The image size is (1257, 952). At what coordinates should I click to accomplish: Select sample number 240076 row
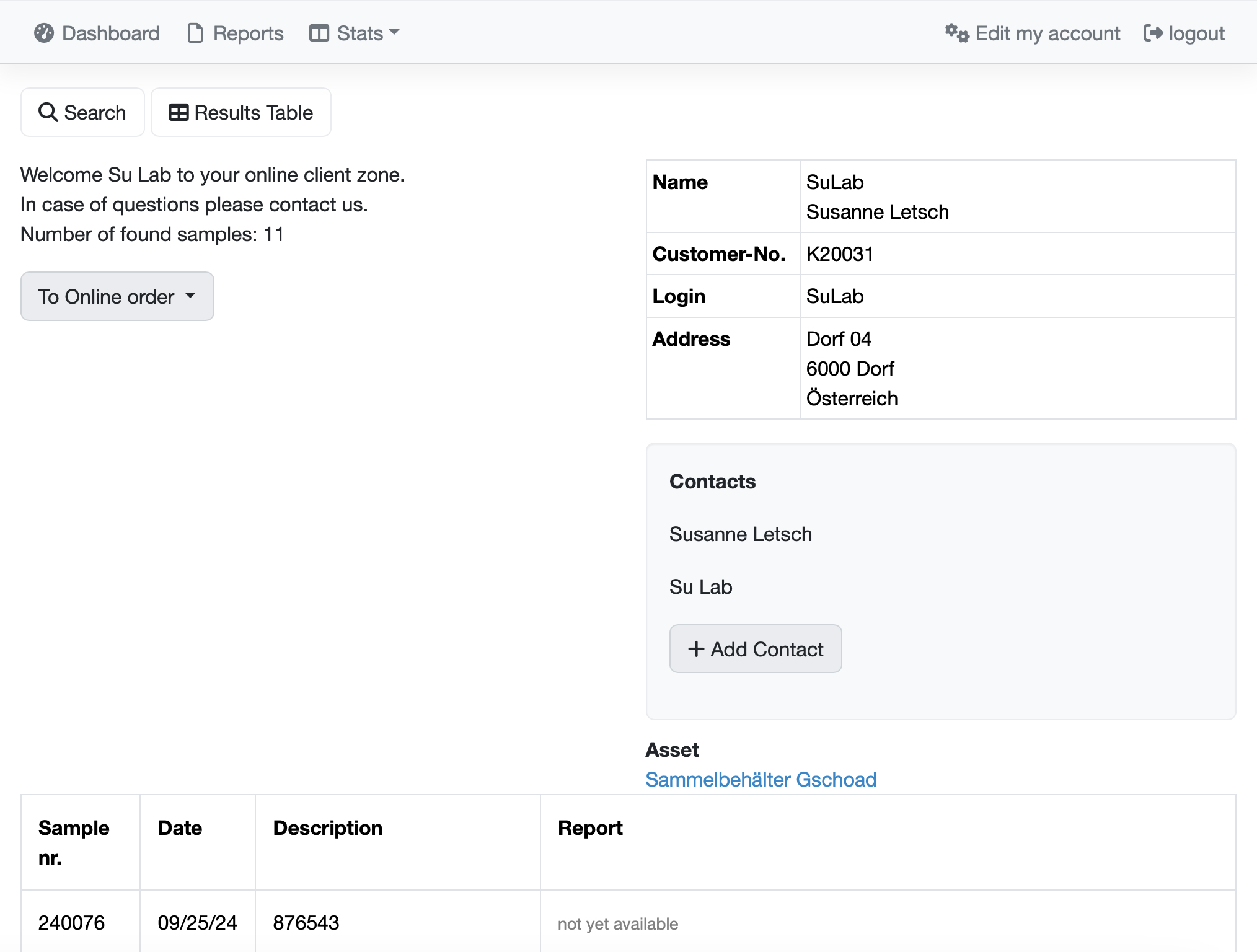pos(71,922)
